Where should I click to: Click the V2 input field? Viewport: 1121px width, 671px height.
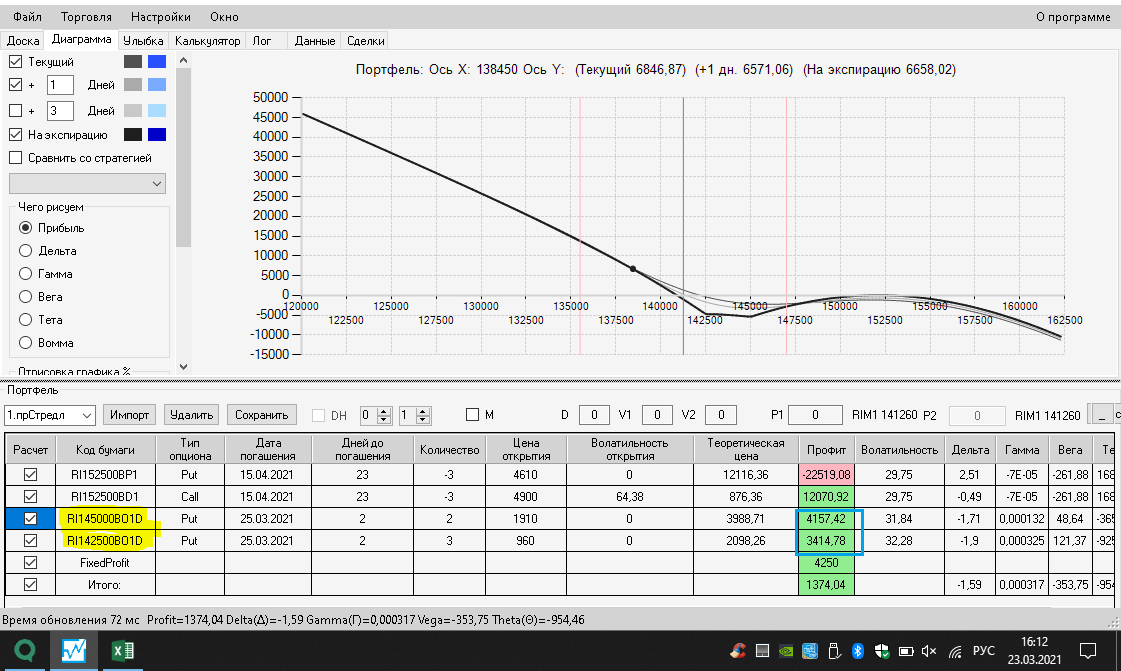721,414
